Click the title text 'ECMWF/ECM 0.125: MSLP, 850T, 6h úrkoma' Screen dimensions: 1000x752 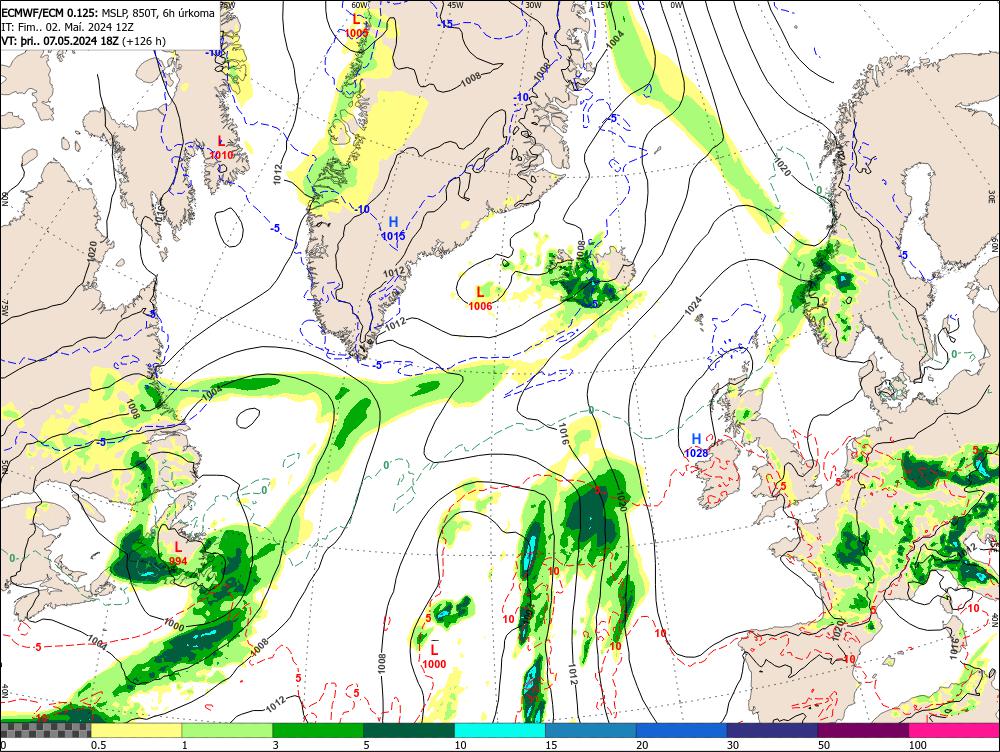click(108, 13)
